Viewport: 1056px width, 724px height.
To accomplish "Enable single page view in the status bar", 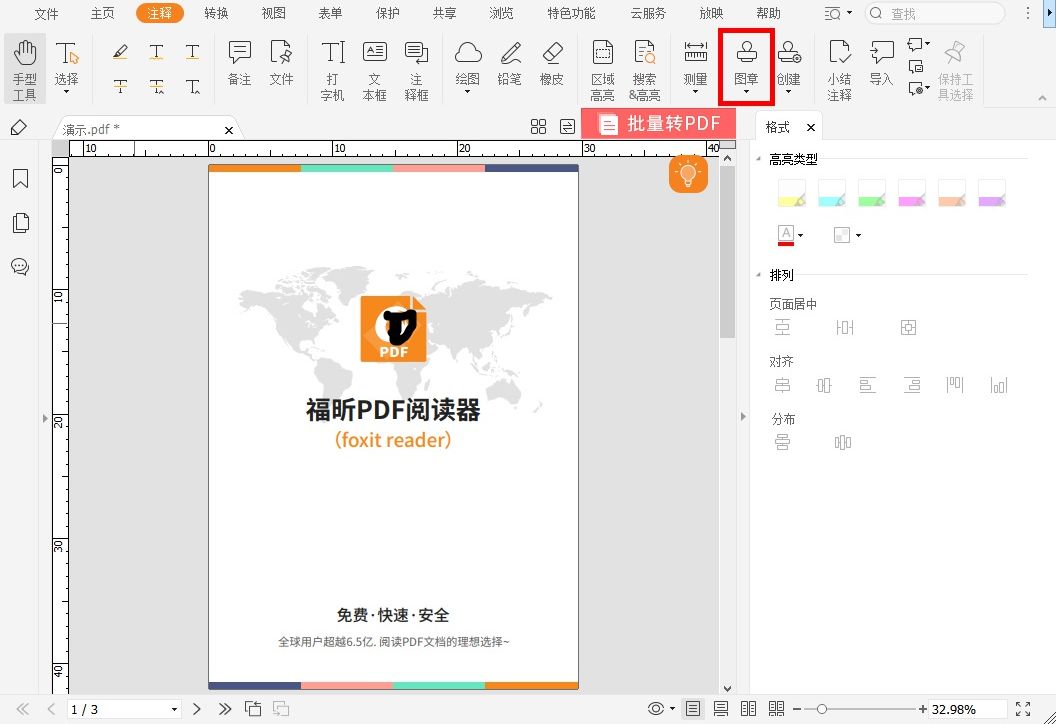I will tap(691, 708).
